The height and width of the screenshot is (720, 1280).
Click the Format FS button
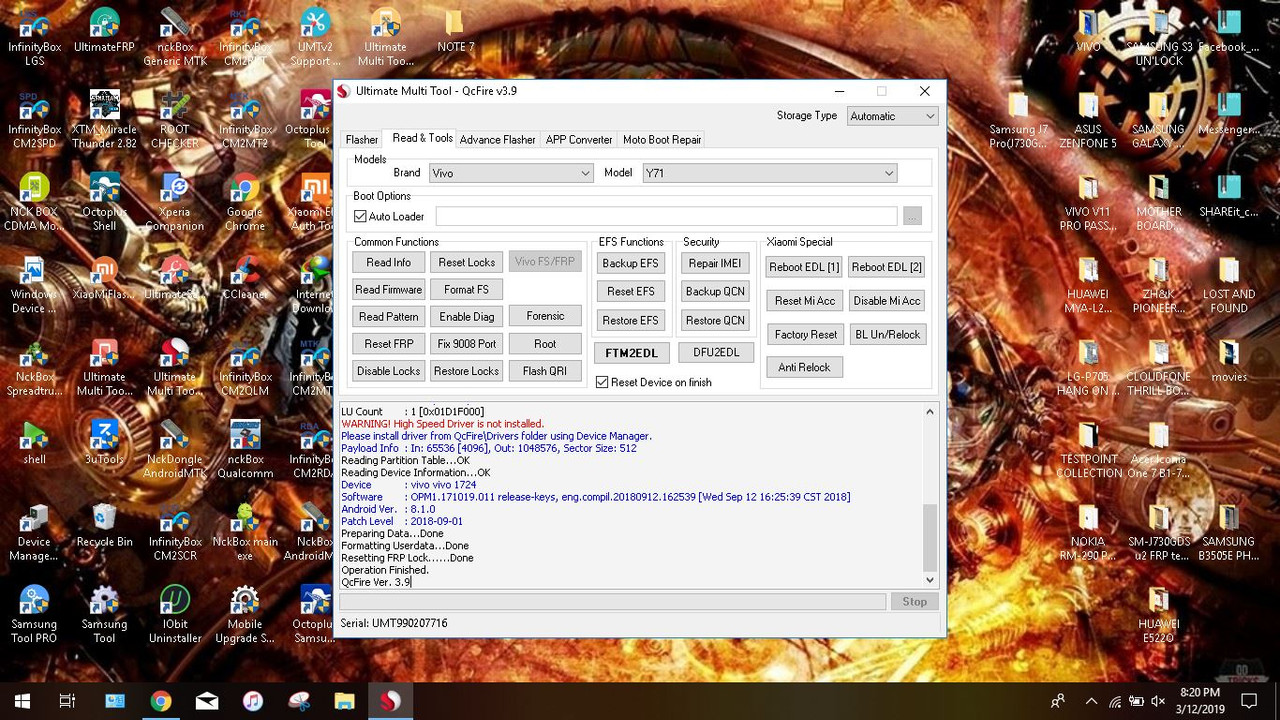point(466,290)
